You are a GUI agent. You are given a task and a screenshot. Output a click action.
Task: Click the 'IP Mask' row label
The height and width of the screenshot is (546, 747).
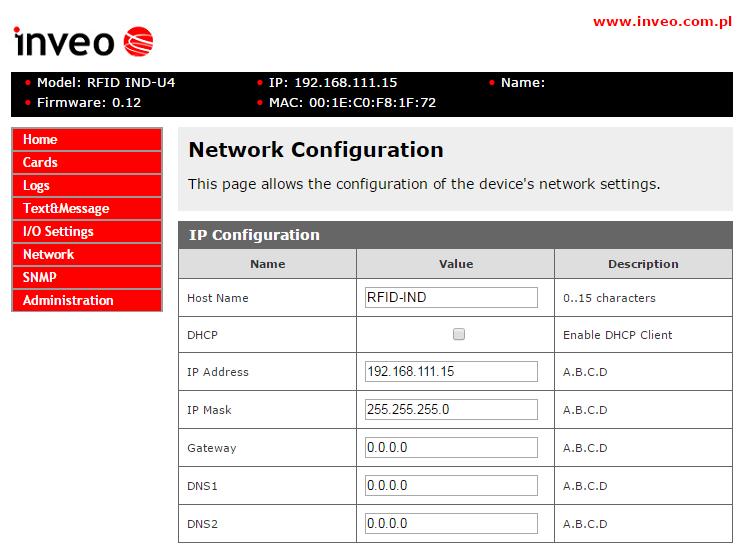[x=209, y=410]
